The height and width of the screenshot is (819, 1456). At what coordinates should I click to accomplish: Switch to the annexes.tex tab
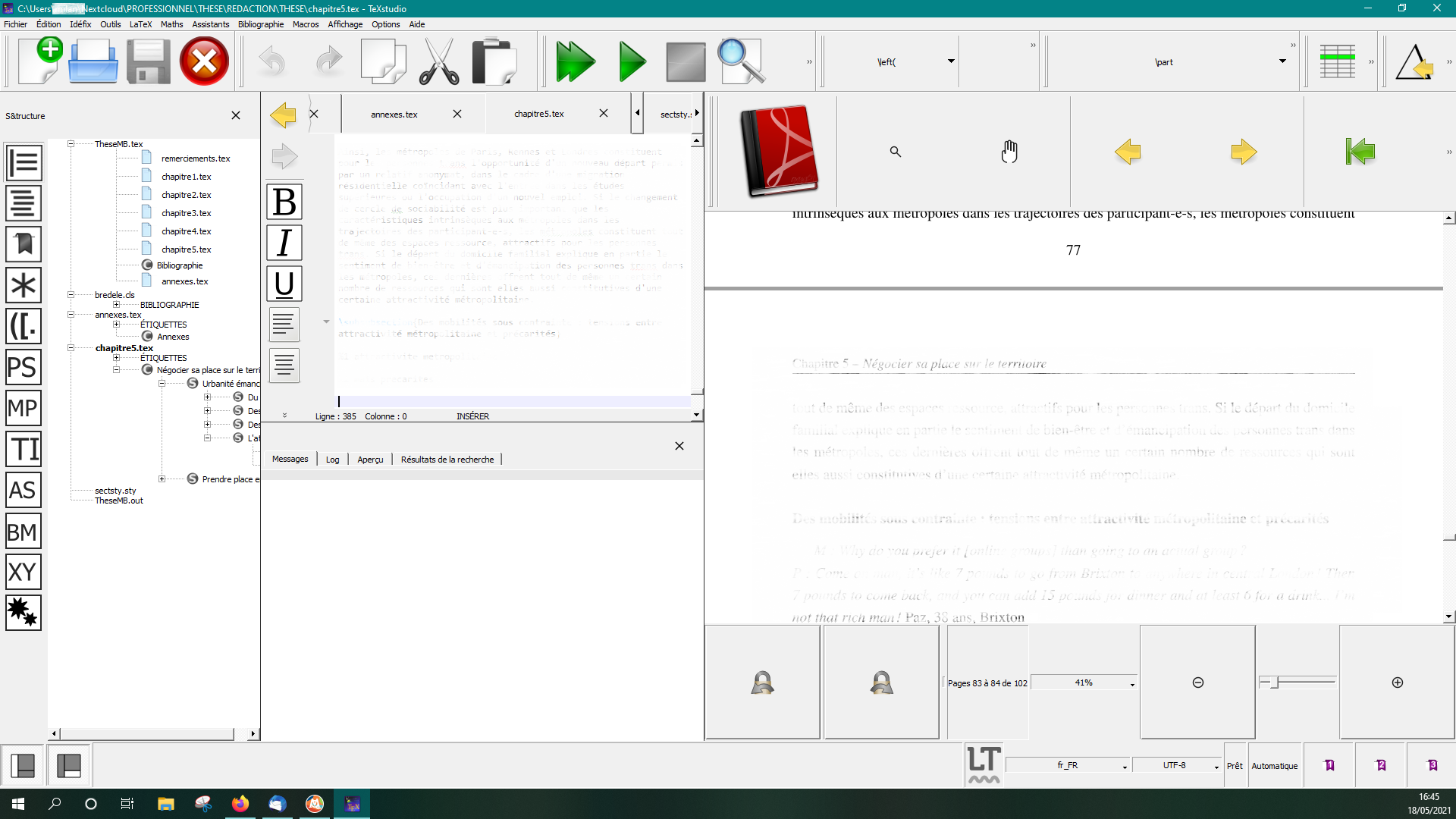pyautogui.click(x=394, y=115)
